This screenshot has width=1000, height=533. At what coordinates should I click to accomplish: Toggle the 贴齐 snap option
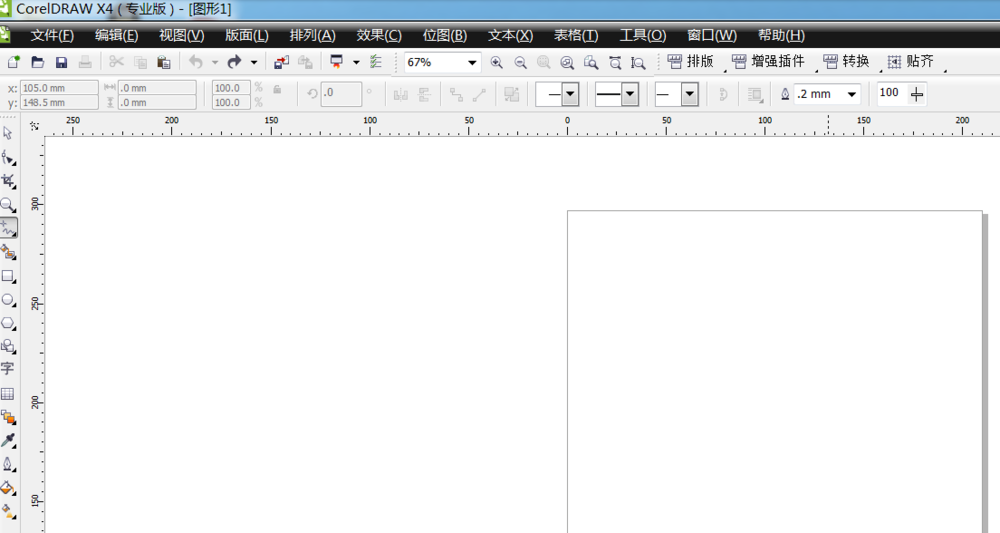point(911,62)
